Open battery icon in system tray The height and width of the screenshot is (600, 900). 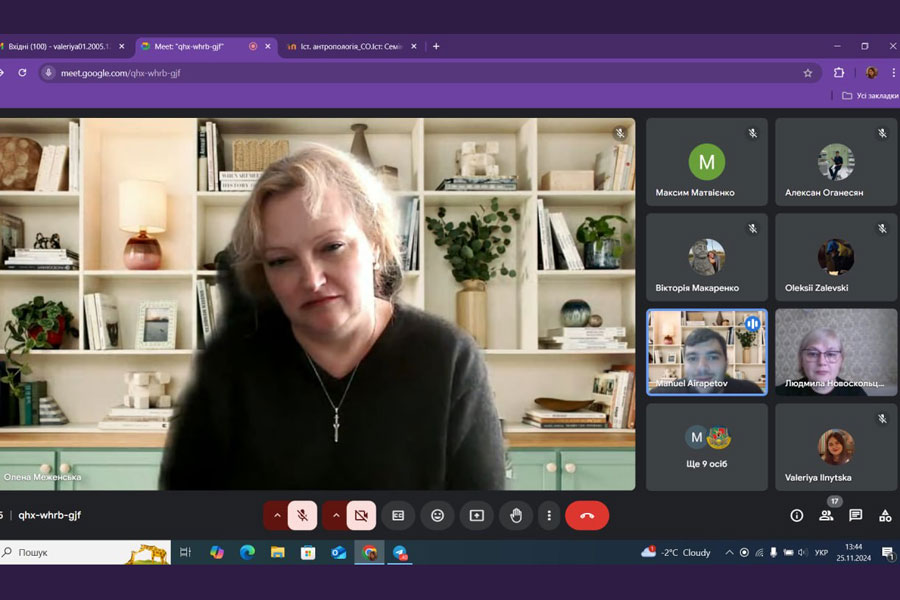[x=788, y=552]
